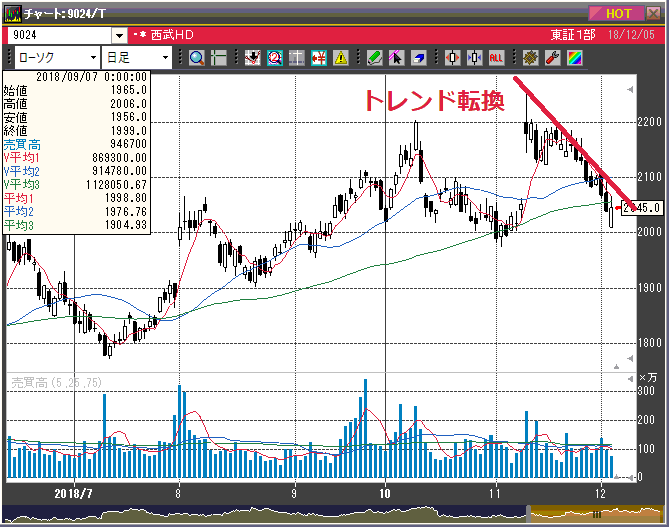The width and height of the screenshot is (669, 527).
Task: Open the dropdown arrow beside stock code 9024
Action: tap(119, 35)
